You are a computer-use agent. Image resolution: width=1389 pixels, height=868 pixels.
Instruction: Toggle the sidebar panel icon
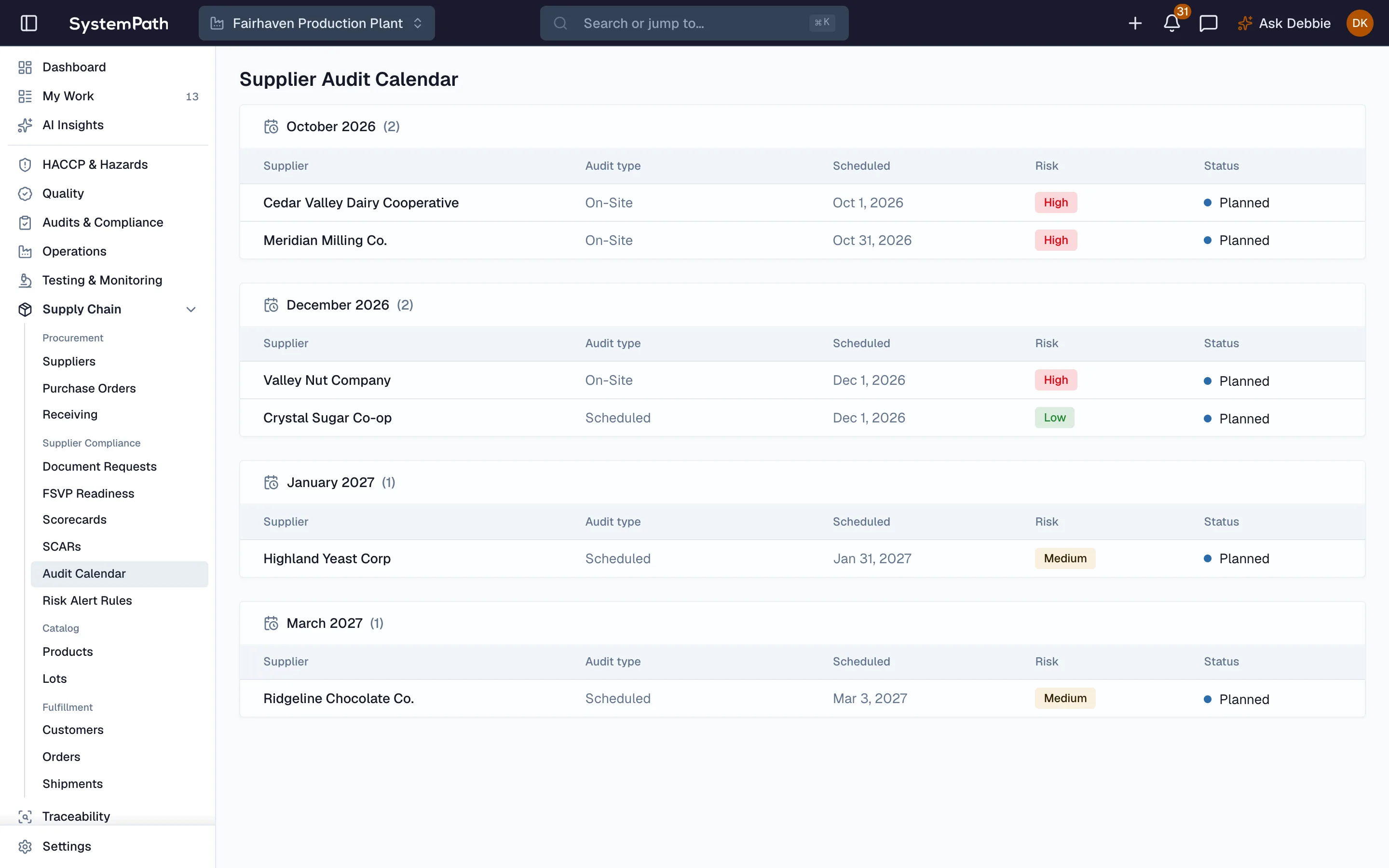pyautogui.click(x=29, y=23)
